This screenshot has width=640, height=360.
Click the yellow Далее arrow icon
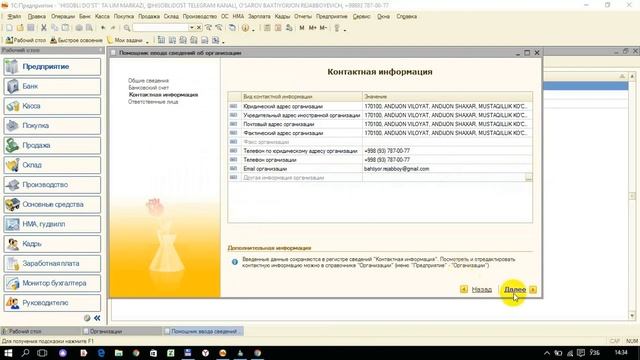click(x=533, y=289)
